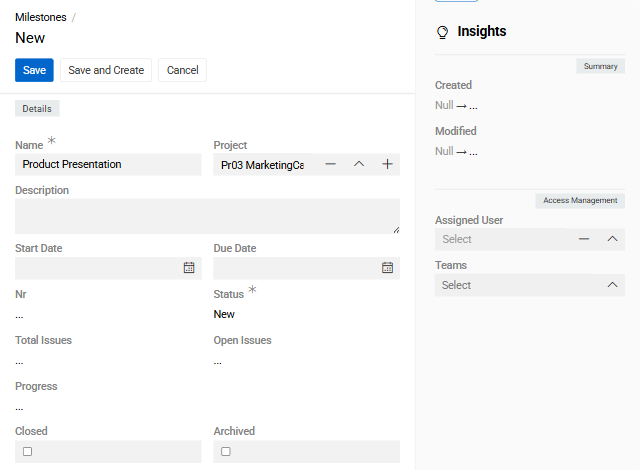Open the Summary panel tab

(x=600, y=66)
